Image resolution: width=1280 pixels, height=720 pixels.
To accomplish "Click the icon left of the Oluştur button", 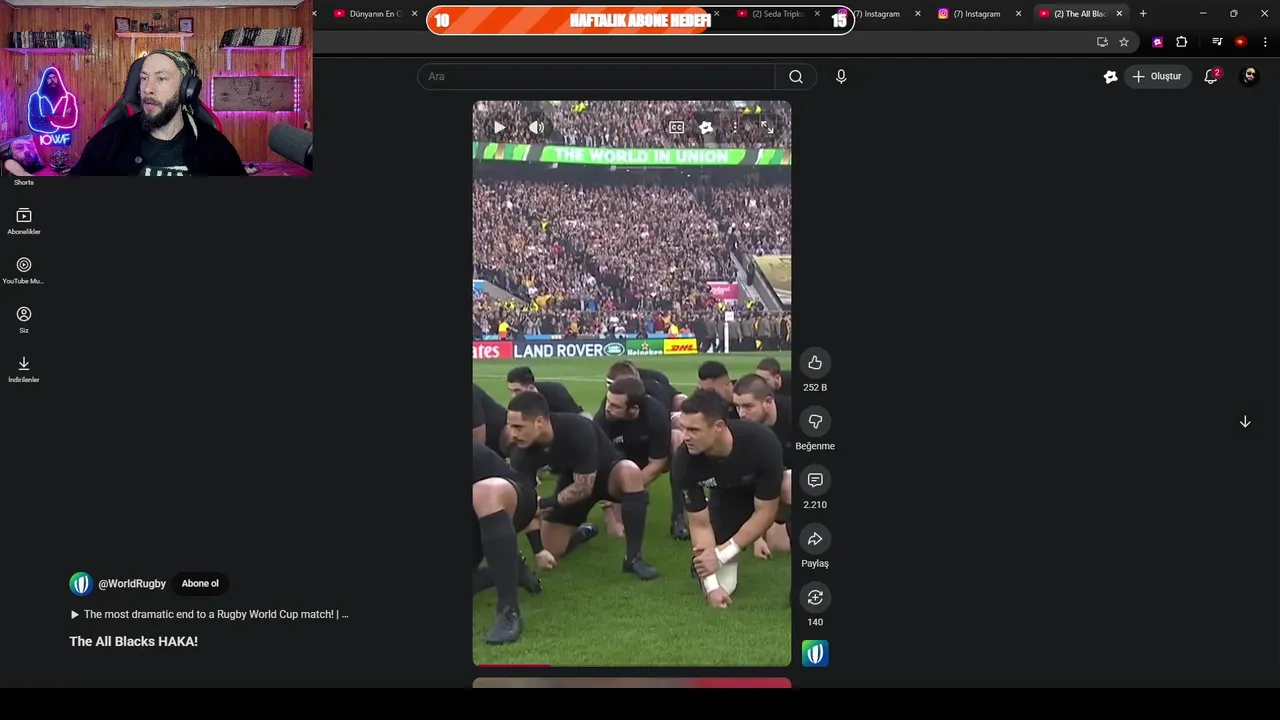I will click(x=1110, y=76).
